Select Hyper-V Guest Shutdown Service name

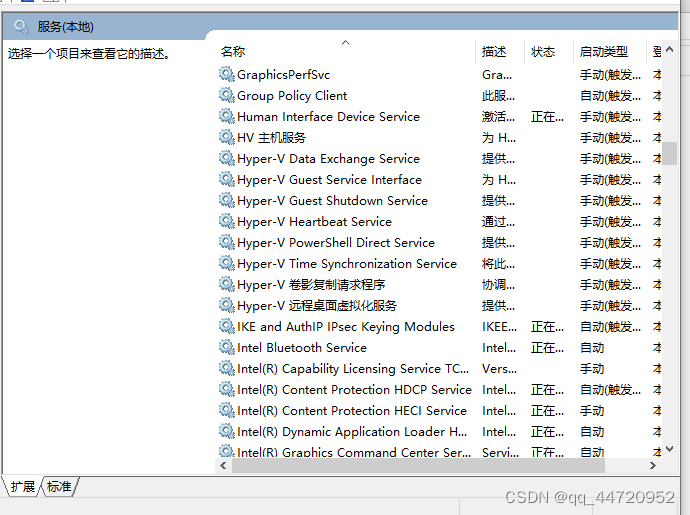[332, 201]
